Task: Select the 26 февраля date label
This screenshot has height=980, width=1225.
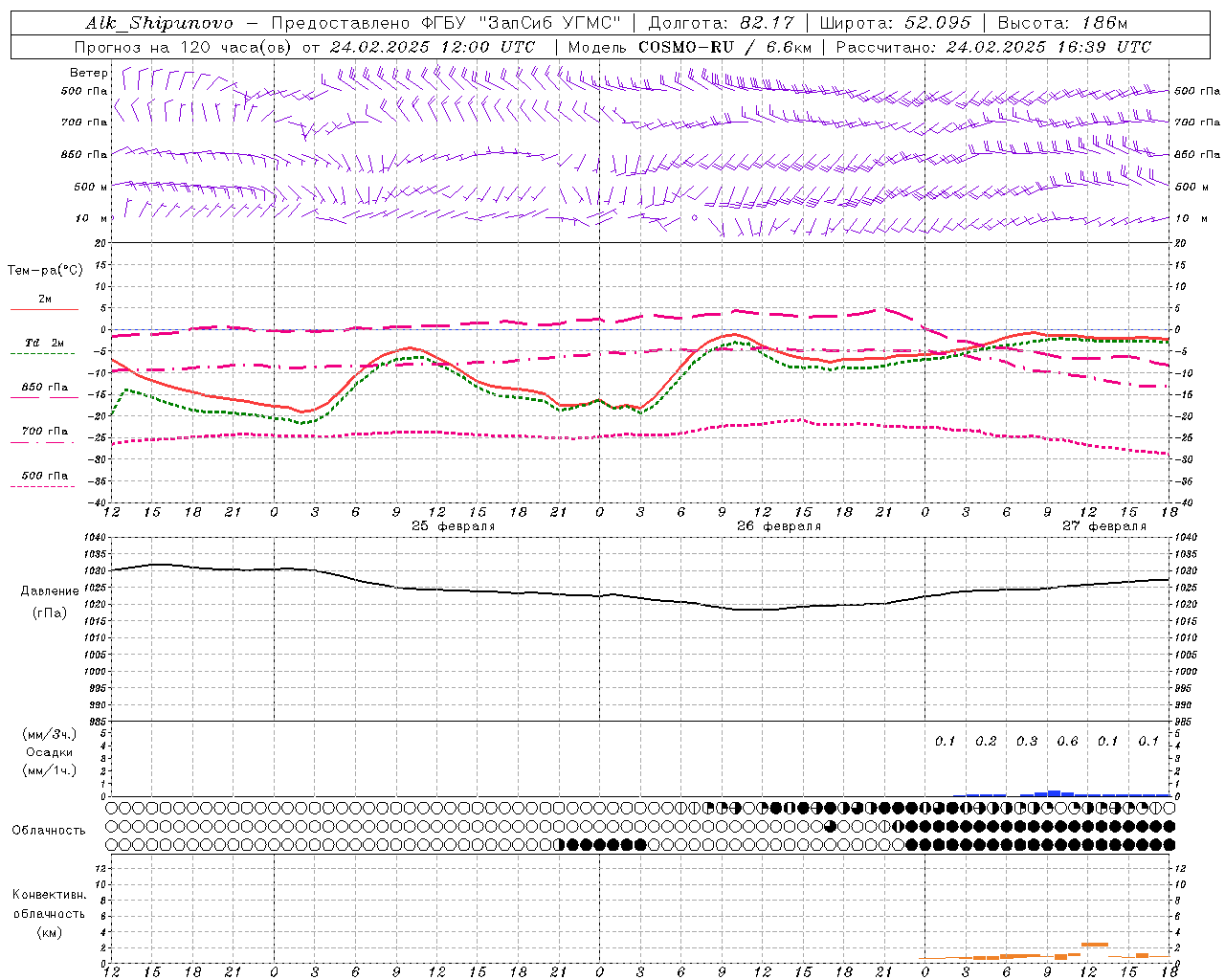Action: (x=778, y=526)
